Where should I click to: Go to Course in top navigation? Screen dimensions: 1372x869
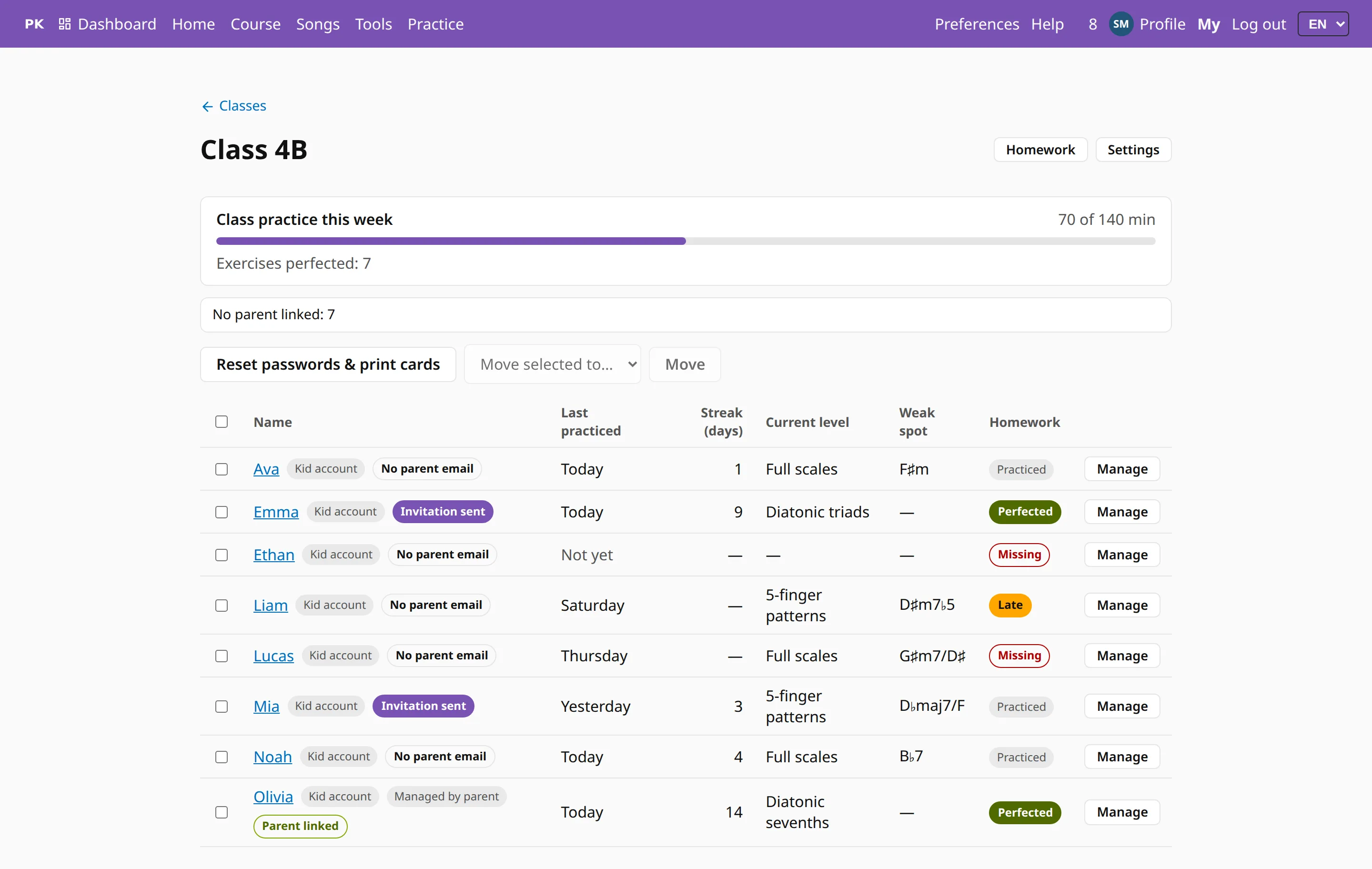pos(255,24)
